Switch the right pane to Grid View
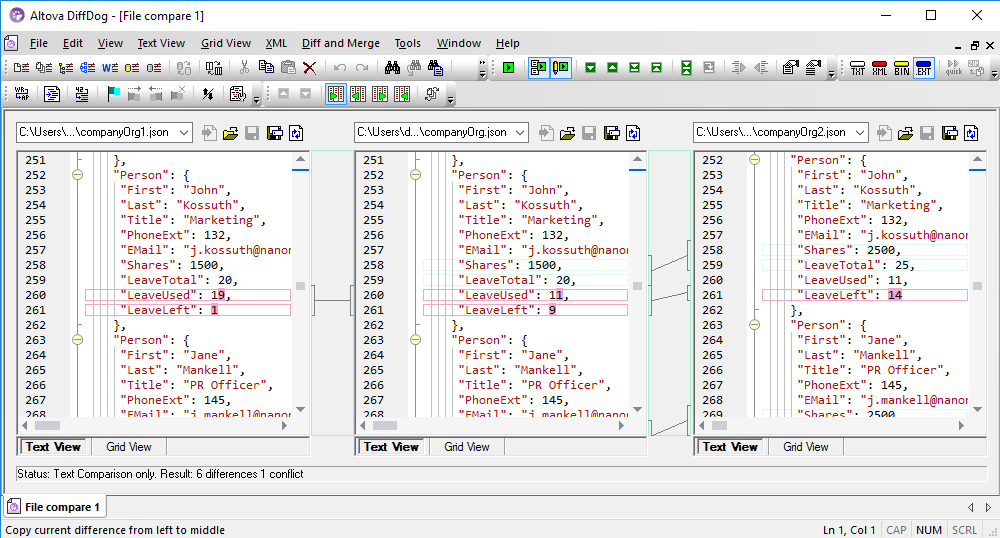Viewport: 1000px width, 538px height. click(x=806, y=447)
